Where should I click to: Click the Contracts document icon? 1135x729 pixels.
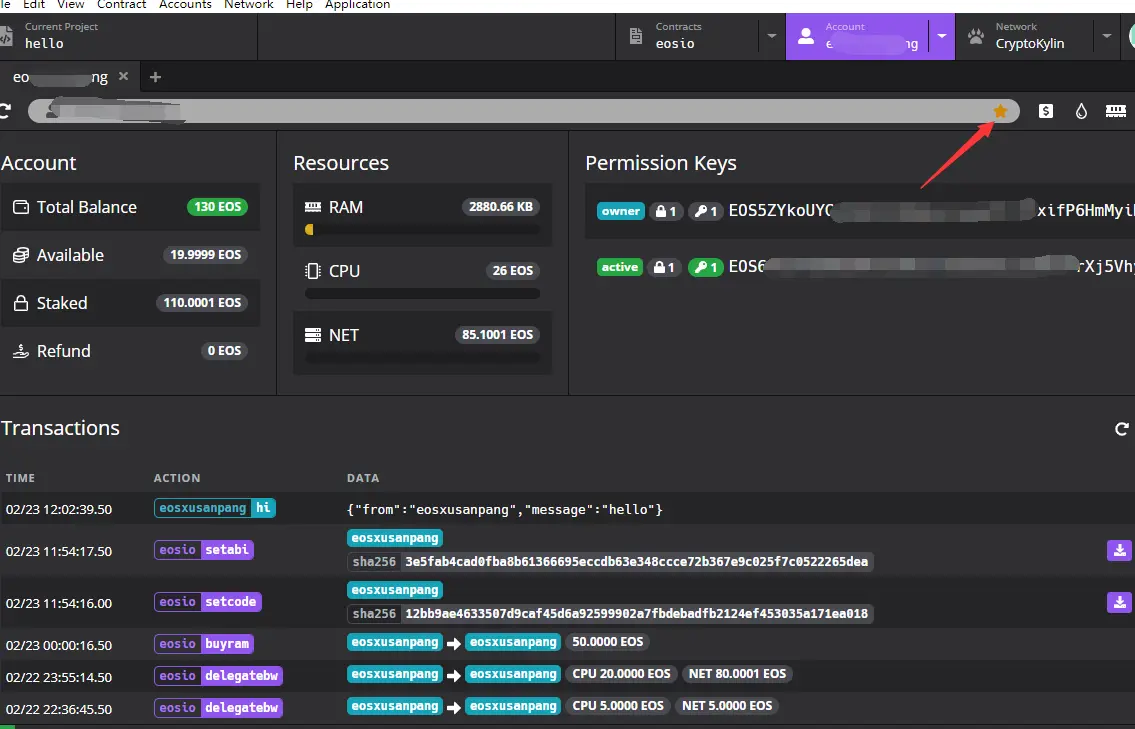coord(636,36)
